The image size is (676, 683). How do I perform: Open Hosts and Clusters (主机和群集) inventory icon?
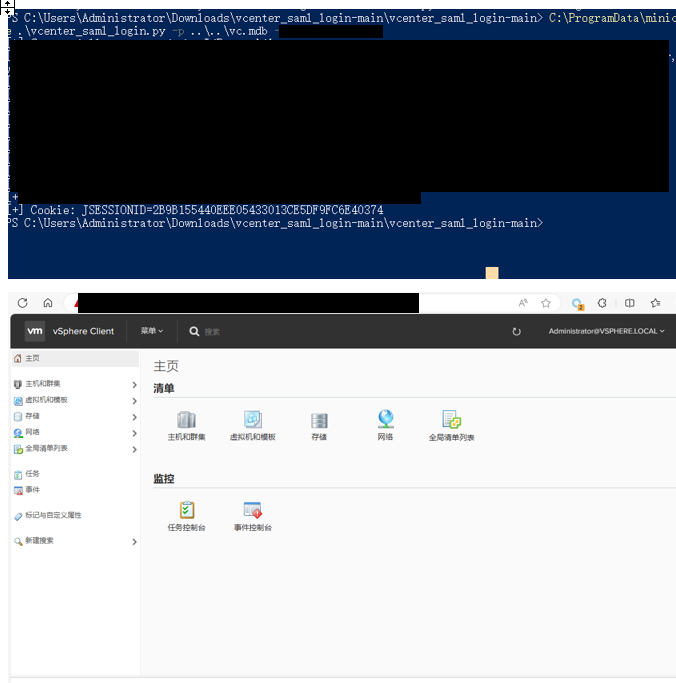(186, 420)
